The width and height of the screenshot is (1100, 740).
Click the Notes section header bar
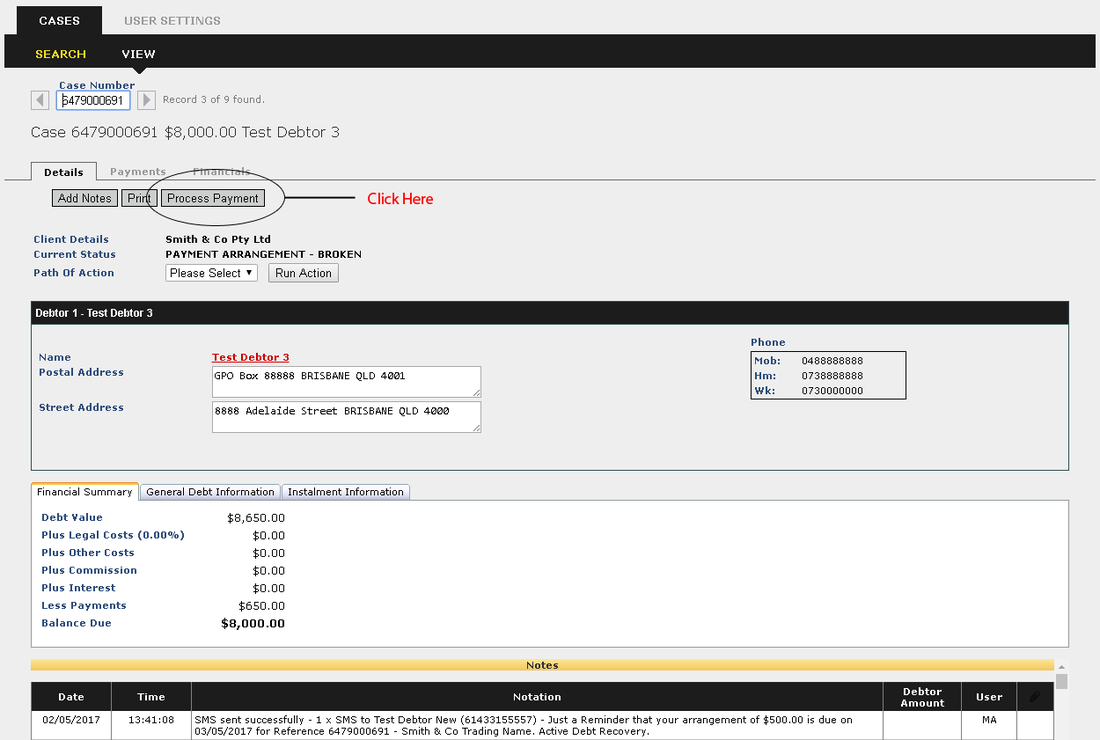542,665
